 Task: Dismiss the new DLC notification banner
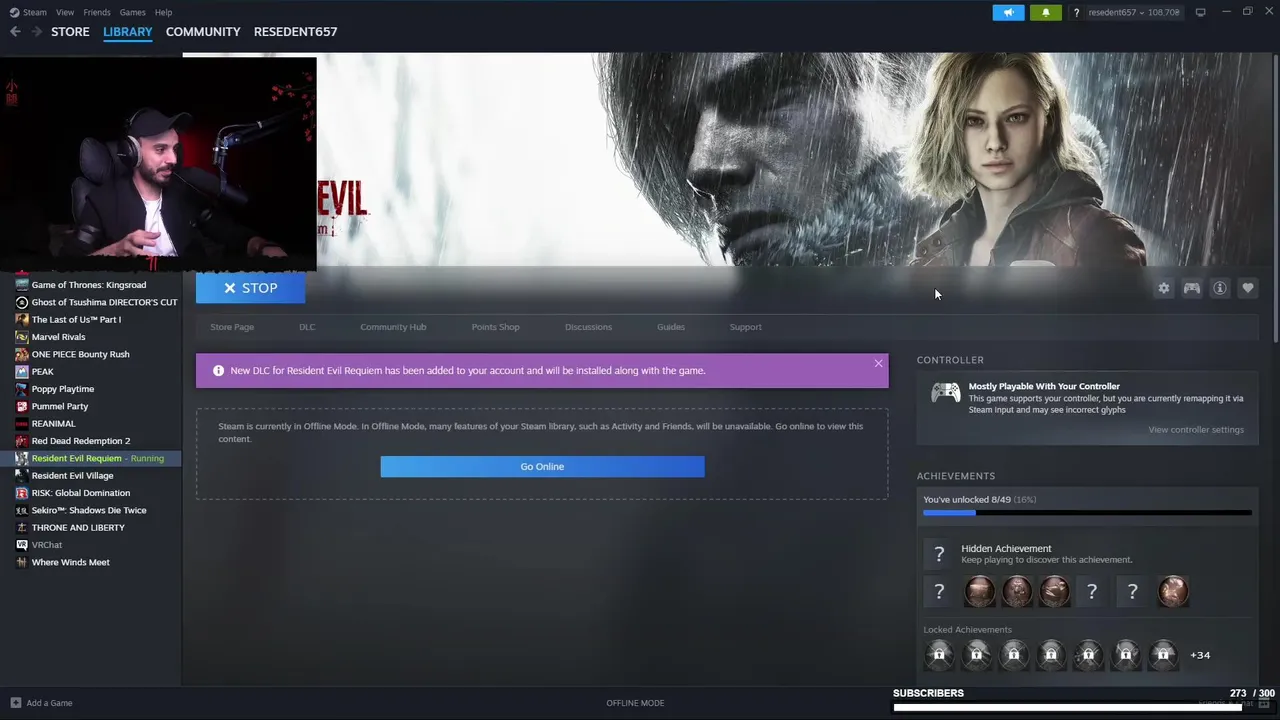click(879, 363)
